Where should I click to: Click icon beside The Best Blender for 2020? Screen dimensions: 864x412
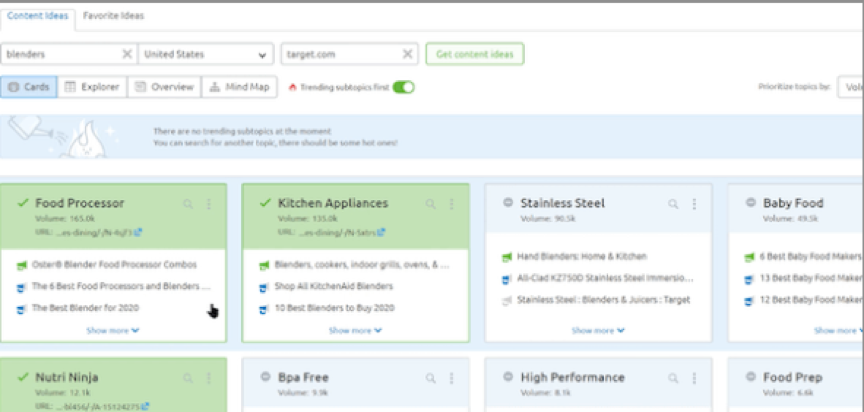pos(21,308)
